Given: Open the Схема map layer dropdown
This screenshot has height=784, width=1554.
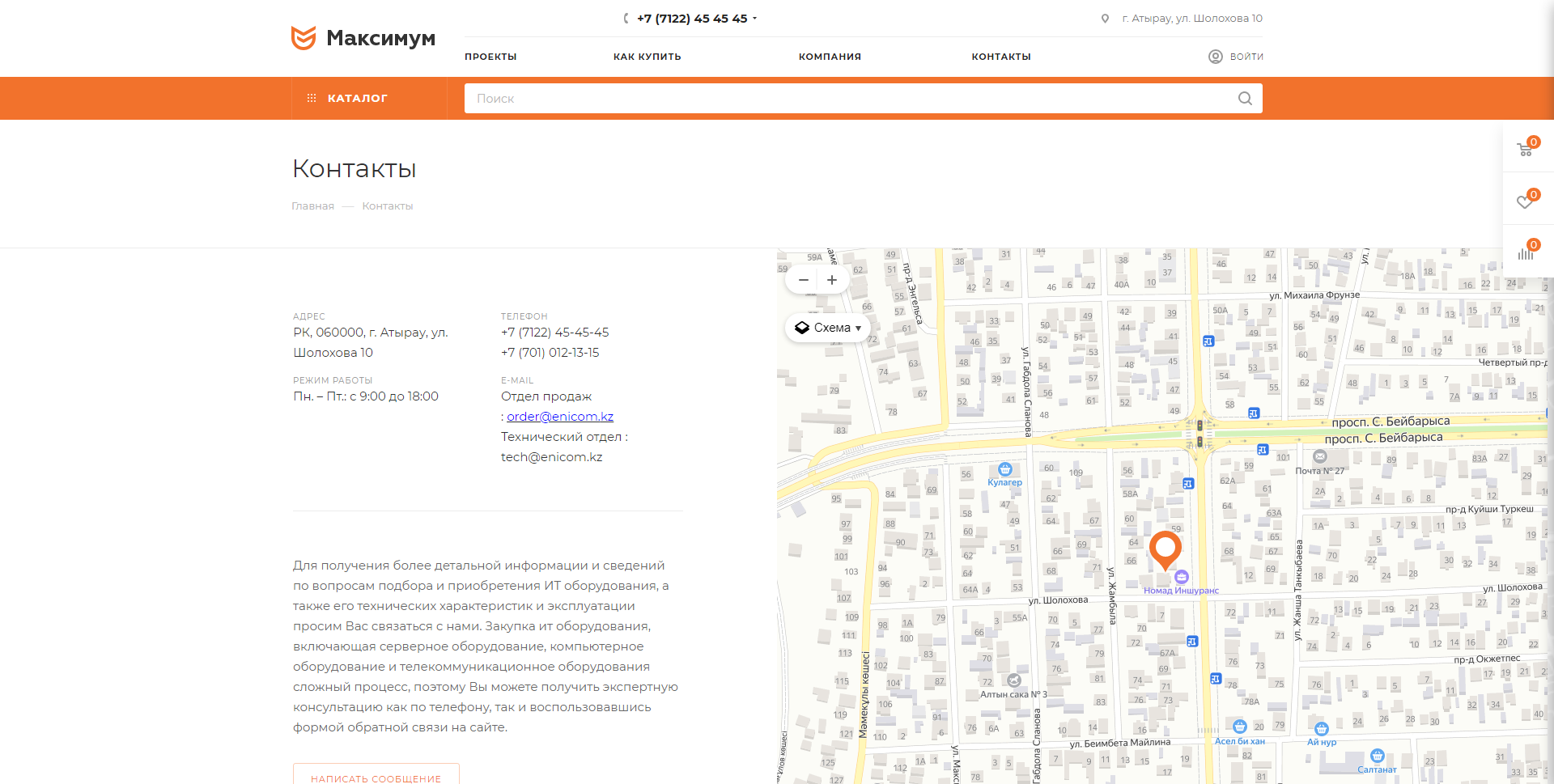Looking at the screenshot, I should (x=828, y=328).
